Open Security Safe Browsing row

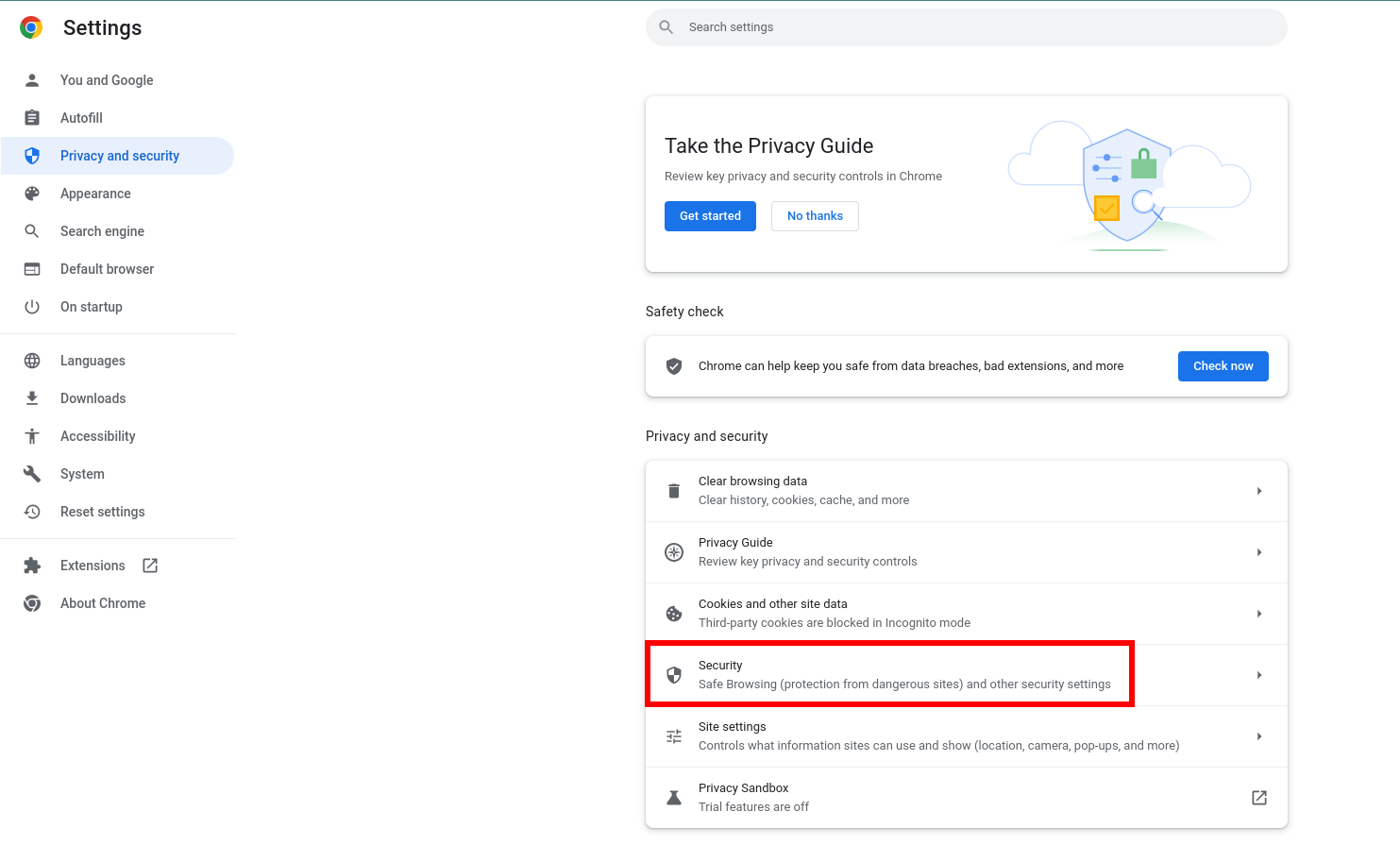967,675
